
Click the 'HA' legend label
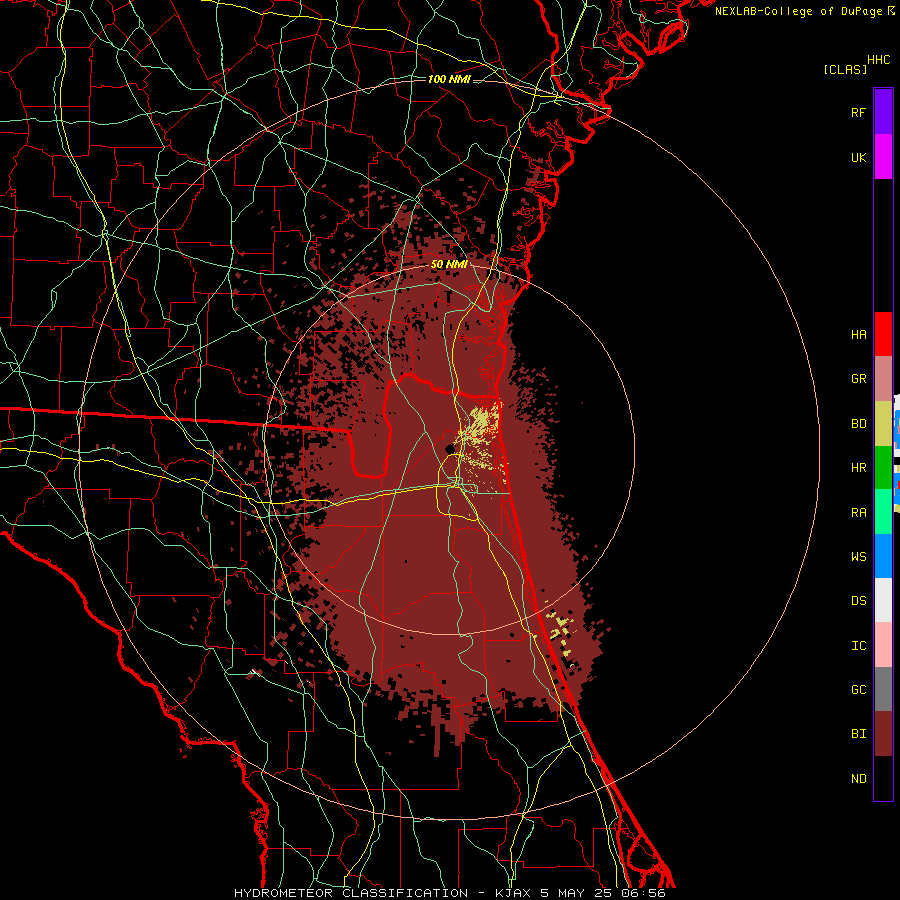(858, 335)
